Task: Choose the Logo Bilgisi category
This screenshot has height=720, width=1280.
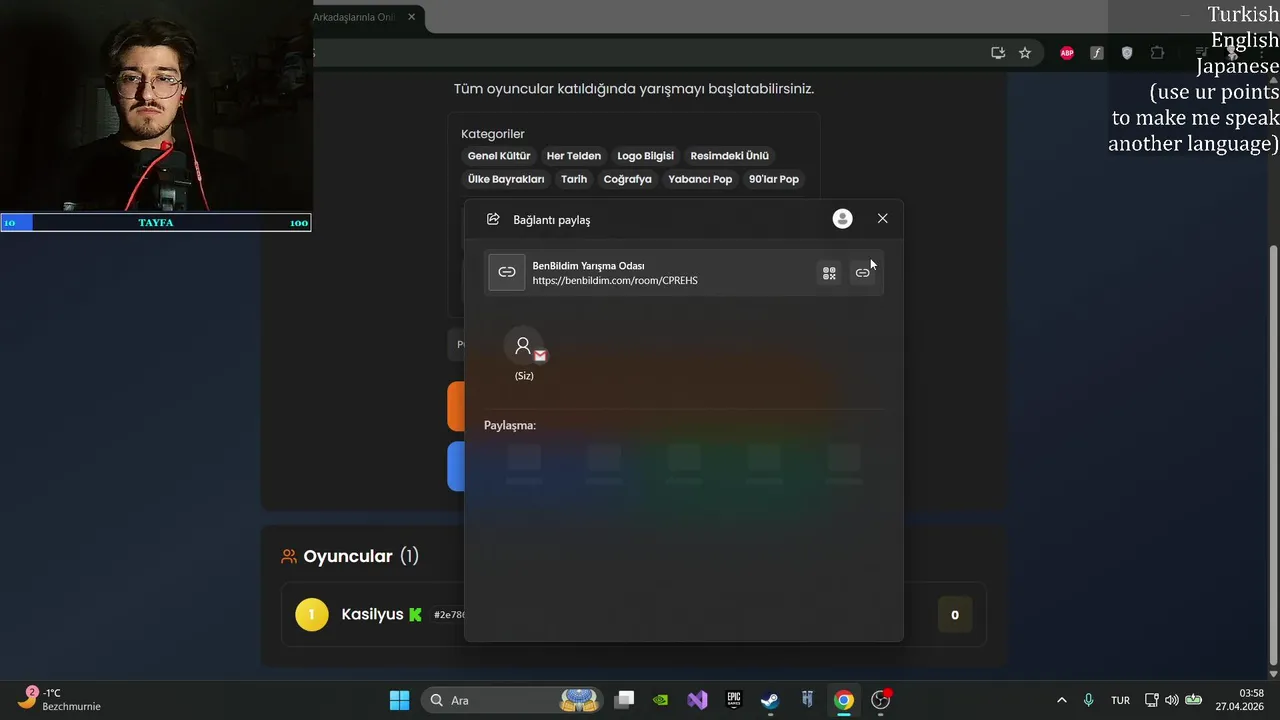Action: pyautogui.click(x=646, y=156)
